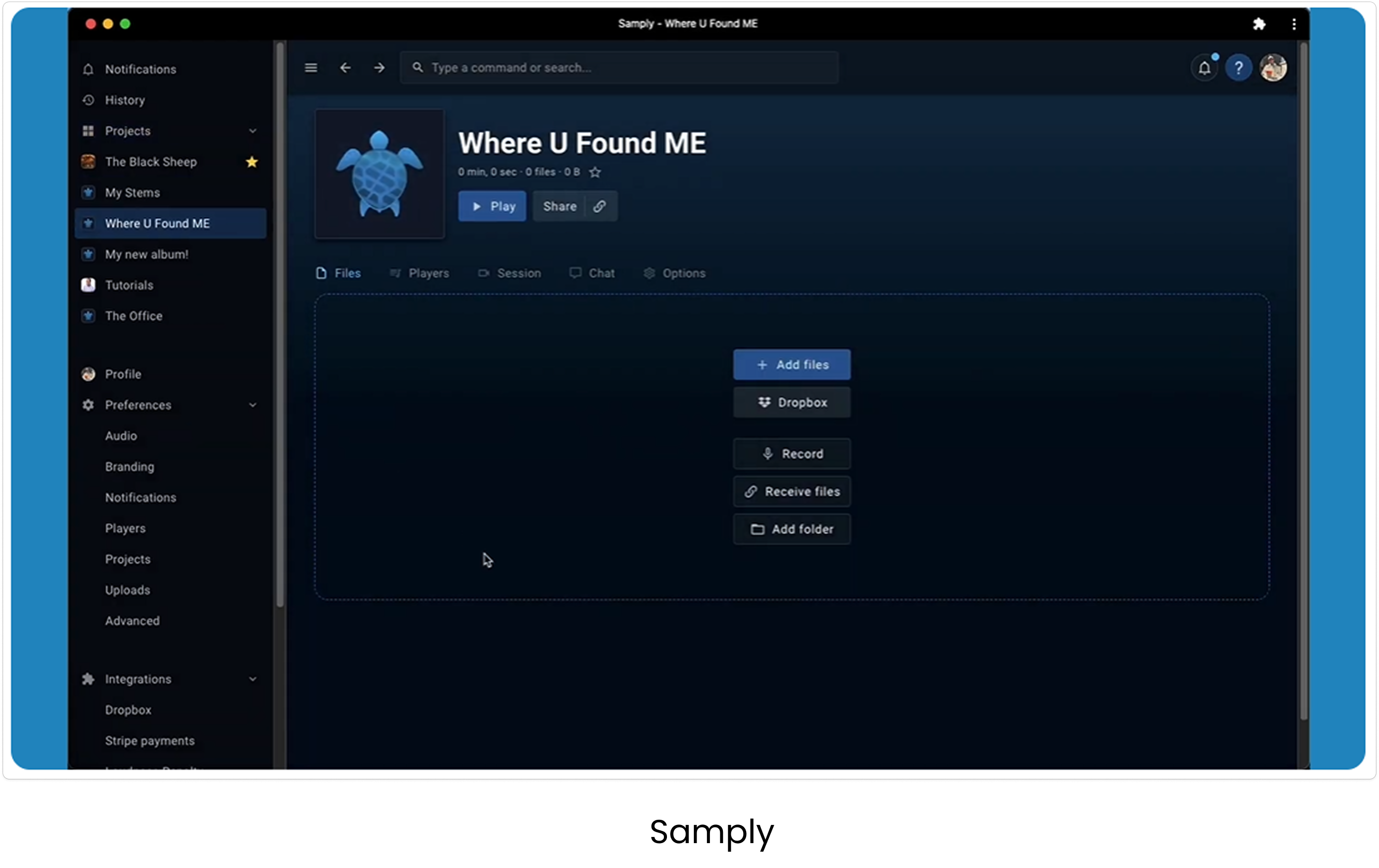Image resolution: width=1379 pixels, height=868 pixels.
Task: Switch to the Session tab
Action: (x=510, y=273)
